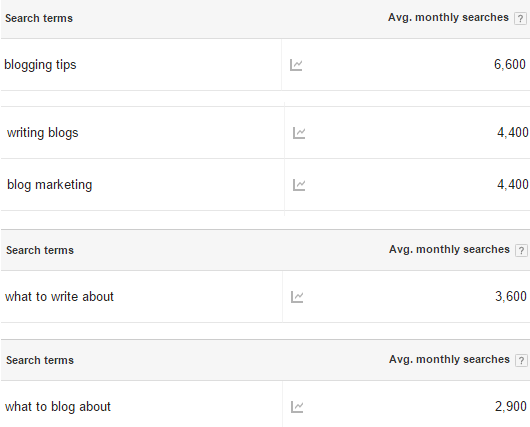530x427 pixels.
Task: Click the 2,900 monthly searches value
Action: (511, 406)
